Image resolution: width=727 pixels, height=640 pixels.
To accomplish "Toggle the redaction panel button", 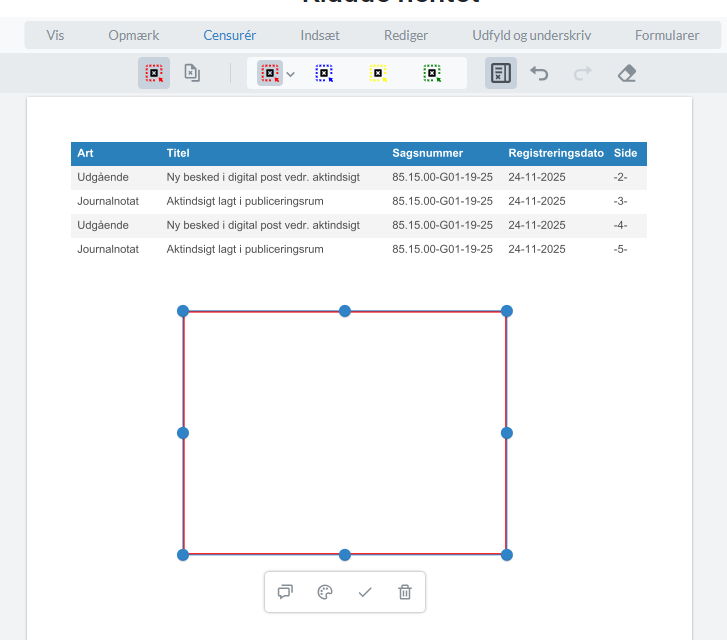I will (501, 73).
